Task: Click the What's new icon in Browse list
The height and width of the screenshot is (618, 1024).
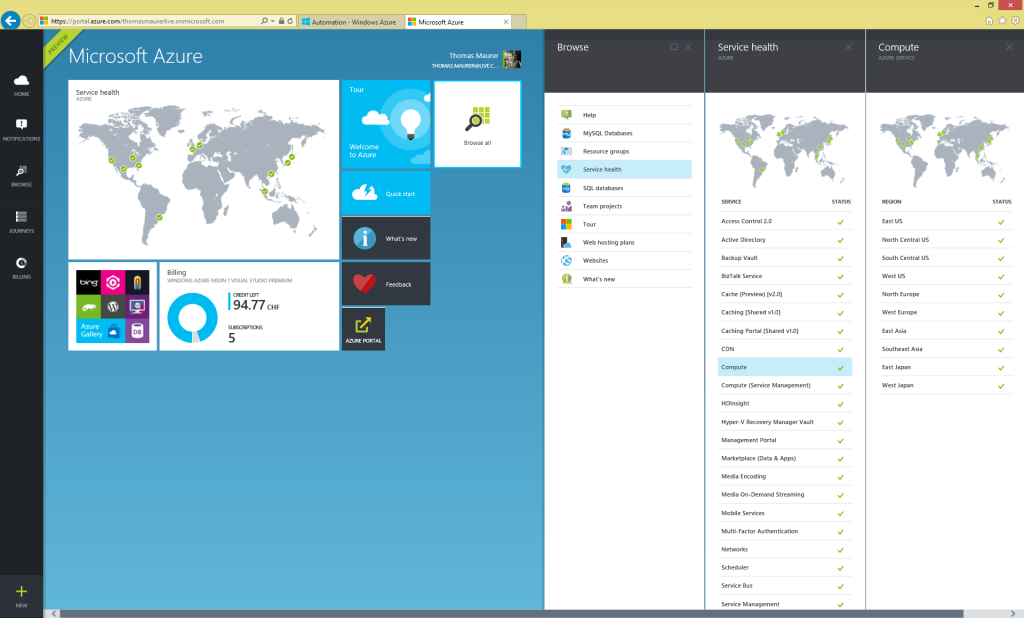Action: [566, 279]
